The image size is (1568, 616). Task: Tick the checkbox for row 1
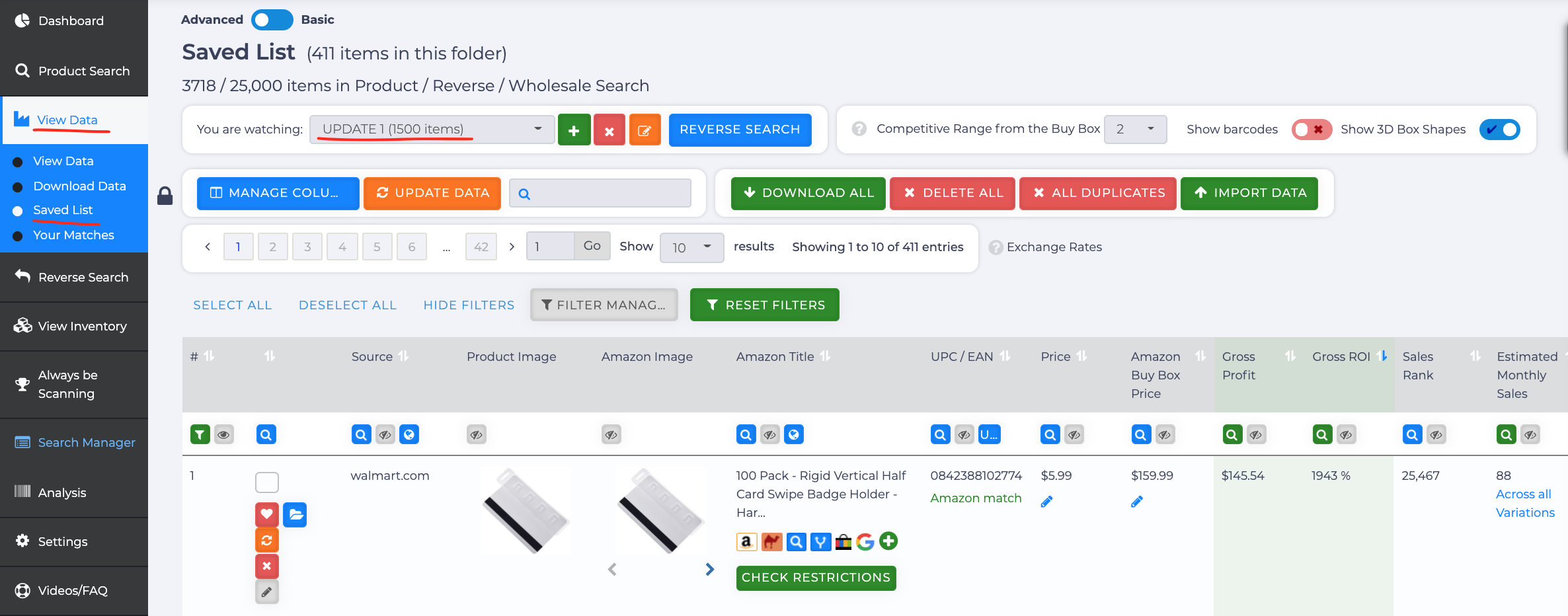pyautogui.click(x=267, y=482)
